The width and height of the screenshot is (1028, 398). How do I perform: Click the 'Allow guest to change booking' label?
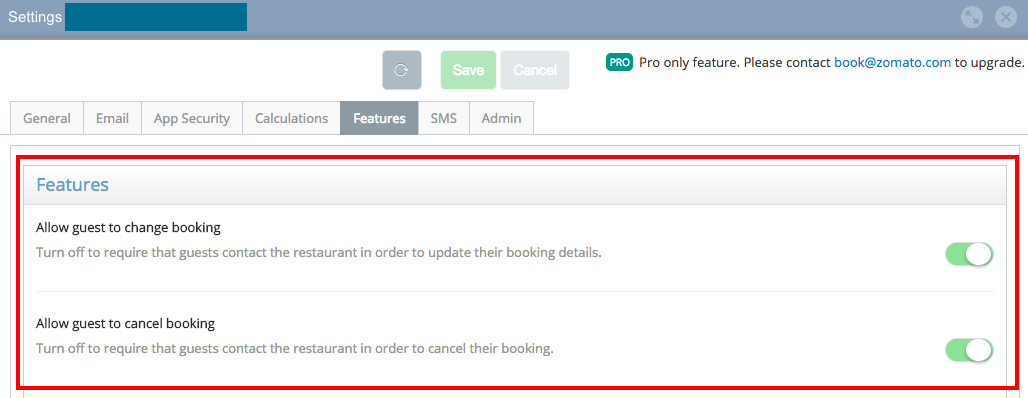pyautogui.click(x=128, y=228)
